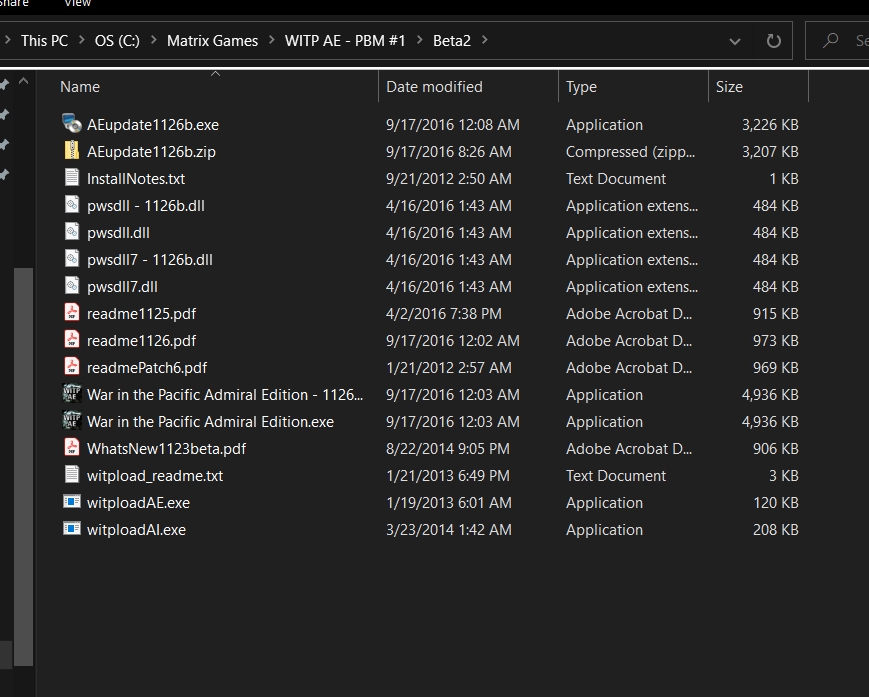Go to OS (C:) in the breadcrumb
869x697 pixels.
[x=117, y=40]
